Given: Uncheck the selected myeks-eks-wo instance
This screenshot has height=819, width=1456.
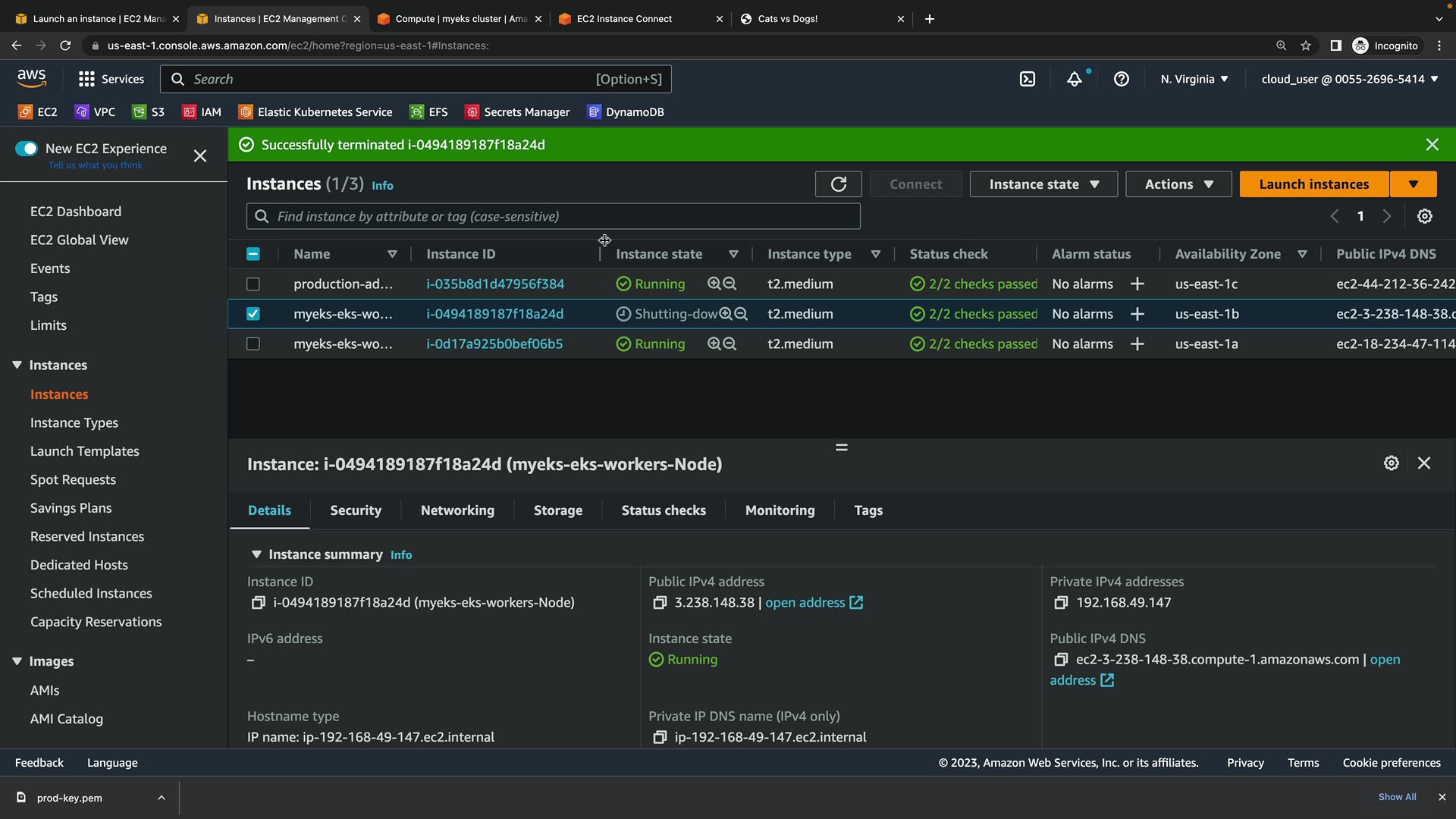Looking at the screenshot, I should coord(253,314).
